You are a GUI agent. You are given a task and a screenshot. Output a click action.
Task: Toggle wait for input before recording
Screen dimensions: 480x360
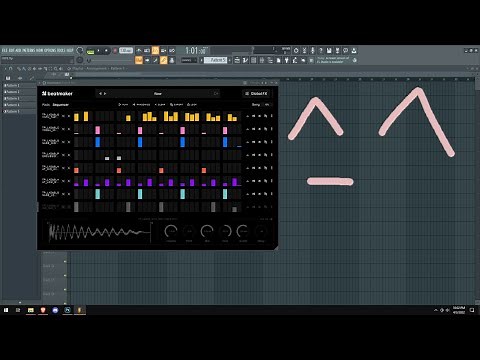pyautogui.click(x=147, y=51)
